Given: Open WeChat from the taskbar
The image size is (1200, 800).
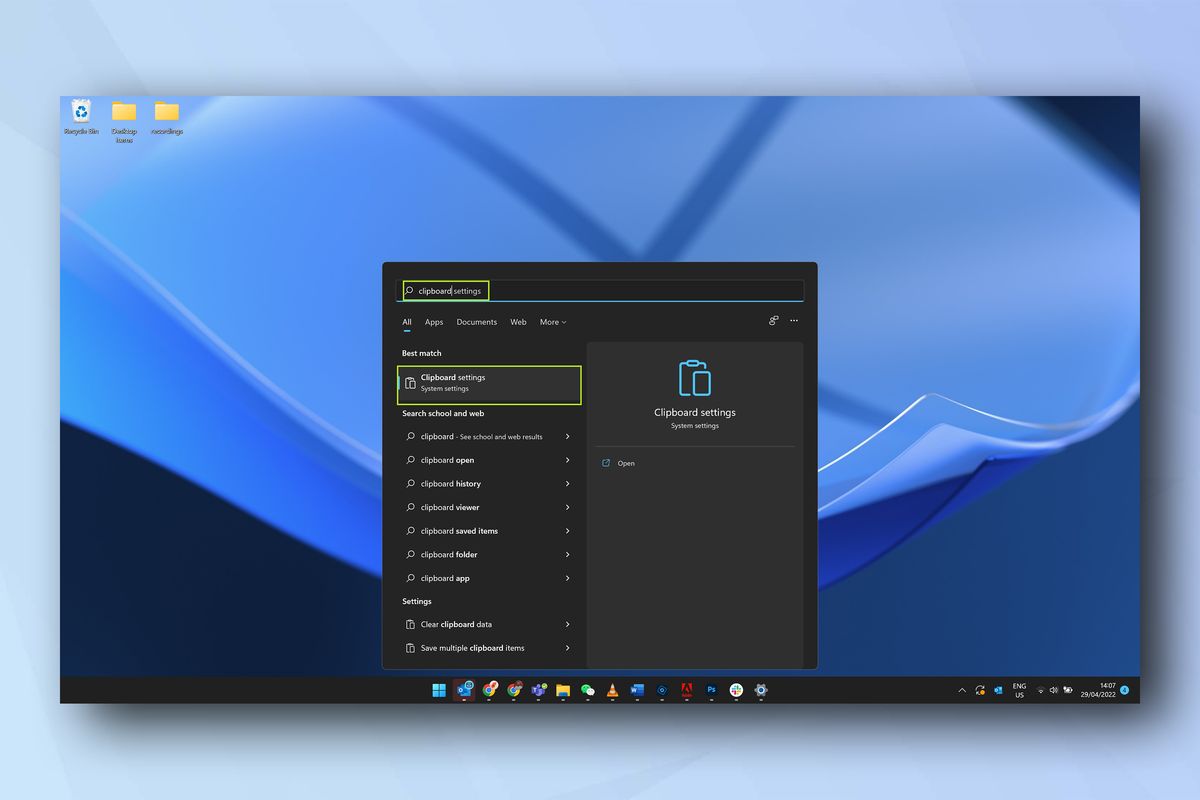Looking at the screenshot, I should click(x=587, y=690).
